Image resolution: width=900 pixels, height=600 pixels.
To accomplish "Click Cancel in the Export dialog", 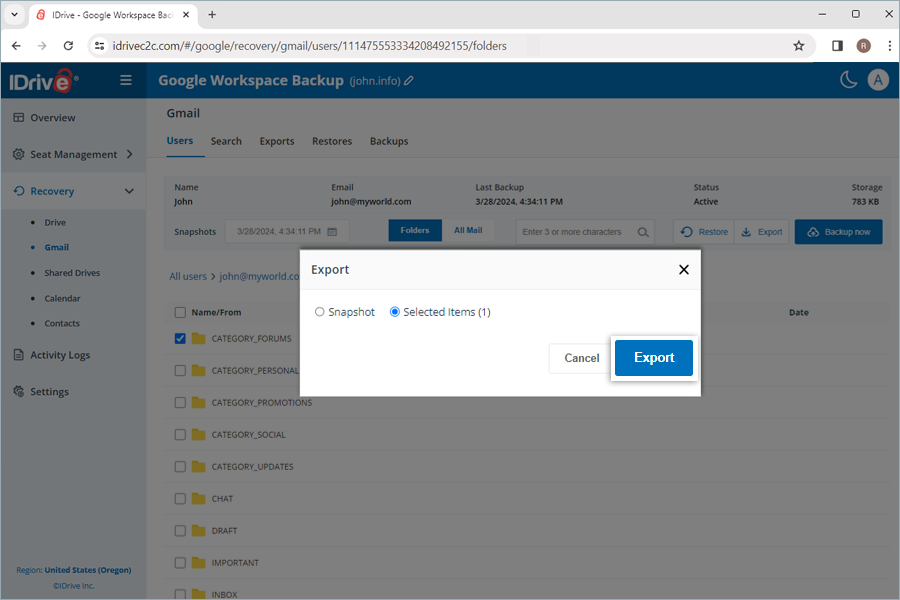I will coord(581,358).
